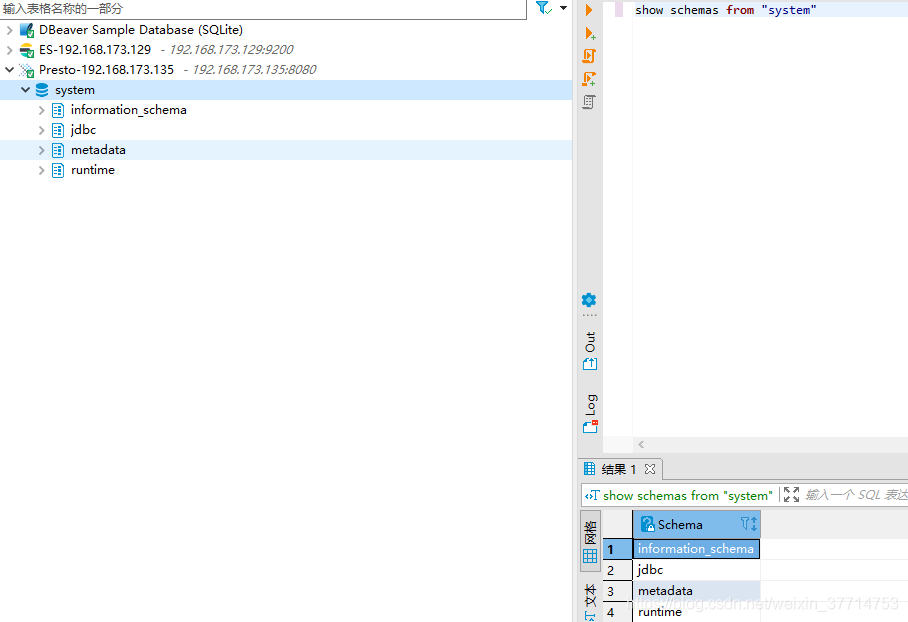The image size is (908, 622).
Task: Select result cell jdbc
Action: pyautogui.click(x=697, y=570)
